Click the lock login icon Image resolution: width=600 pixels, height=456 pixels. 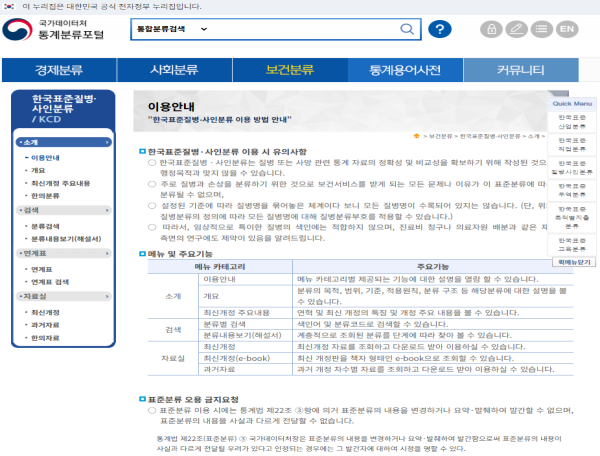[x=490, y=29]
